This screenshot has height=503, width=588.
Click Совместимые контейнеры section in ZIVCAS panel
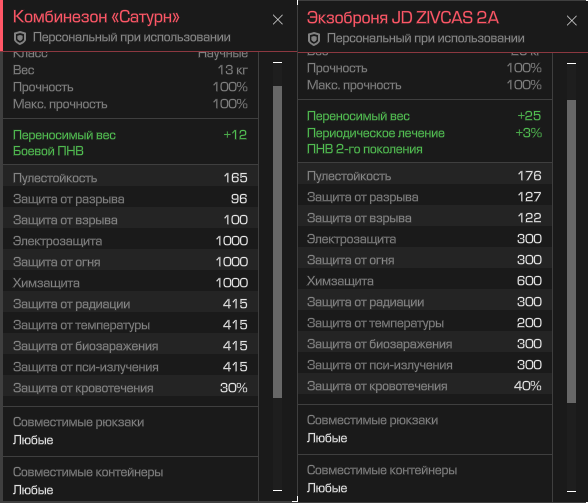pyautogui.click(x=425, y=479)
